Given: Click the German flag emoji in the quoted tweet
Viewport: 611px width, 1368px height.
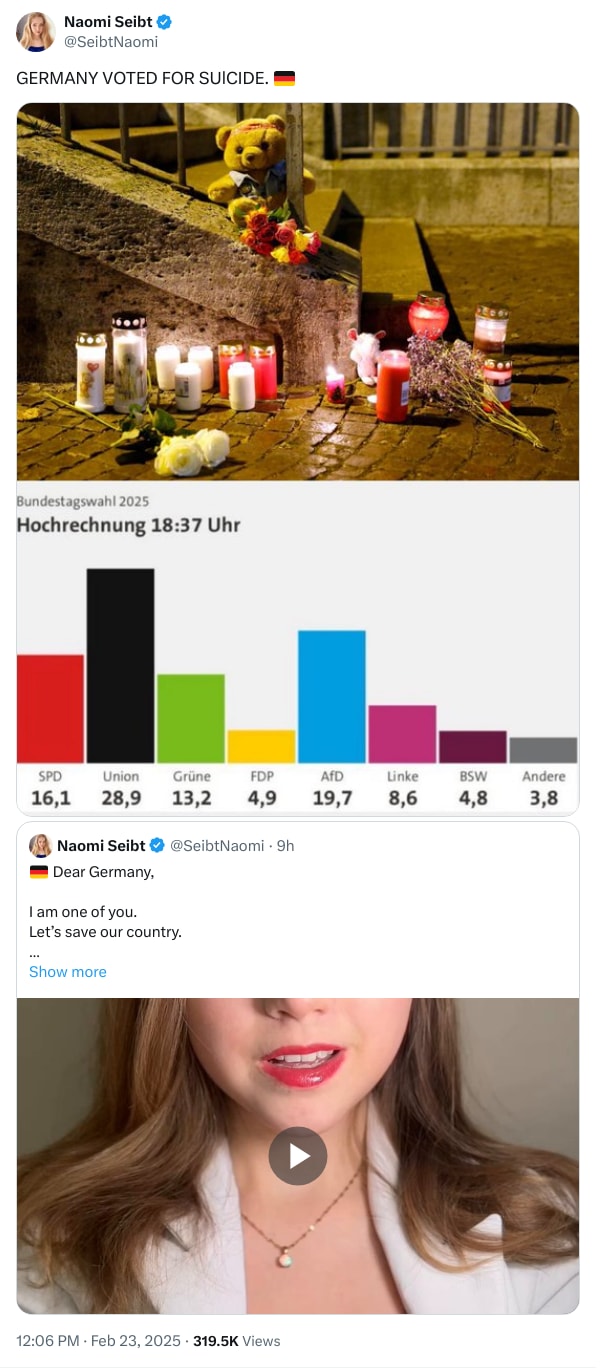Looking at the screenshot, I should (x=40, y=871).
